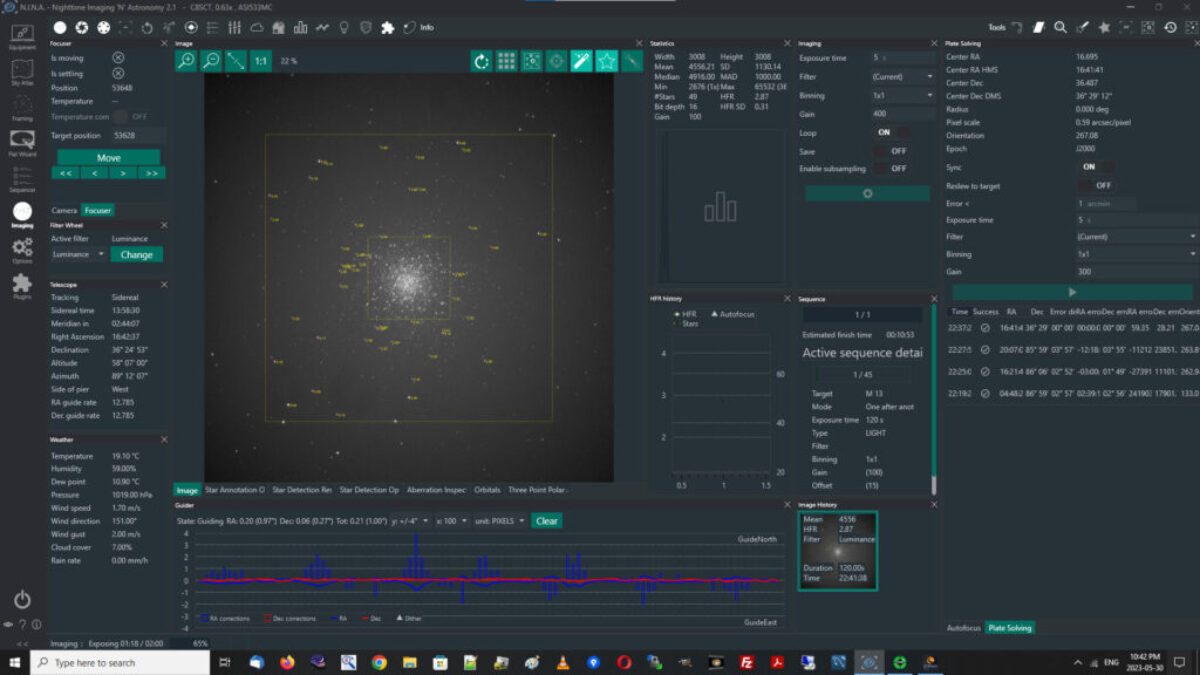Screen dimensions: 1200x675
Task: Select the image history thumbnail
Action: pos(838,551)
